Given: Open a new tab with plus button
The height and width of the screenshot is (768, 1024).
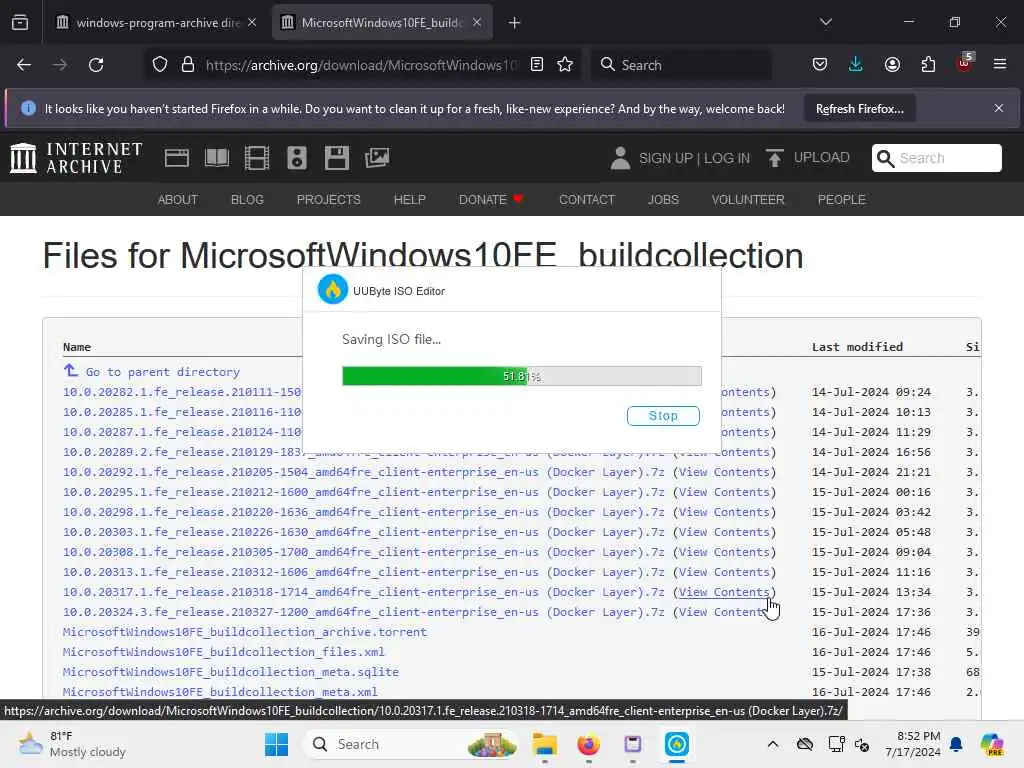Looking at the screenshot, I should point(515,23).
